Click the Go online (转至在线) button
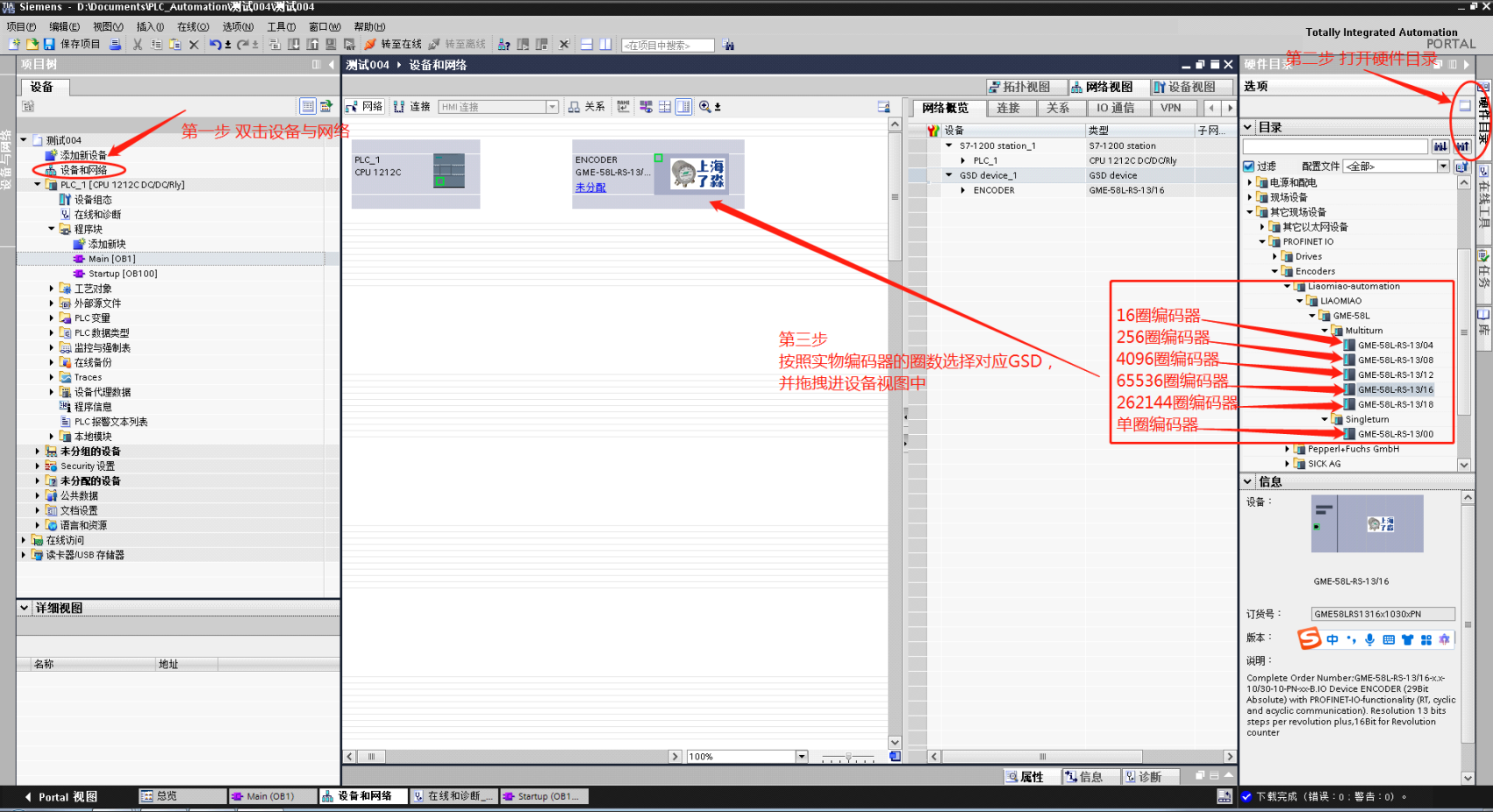Viewport: 1493px width, 812px height. 393,44
